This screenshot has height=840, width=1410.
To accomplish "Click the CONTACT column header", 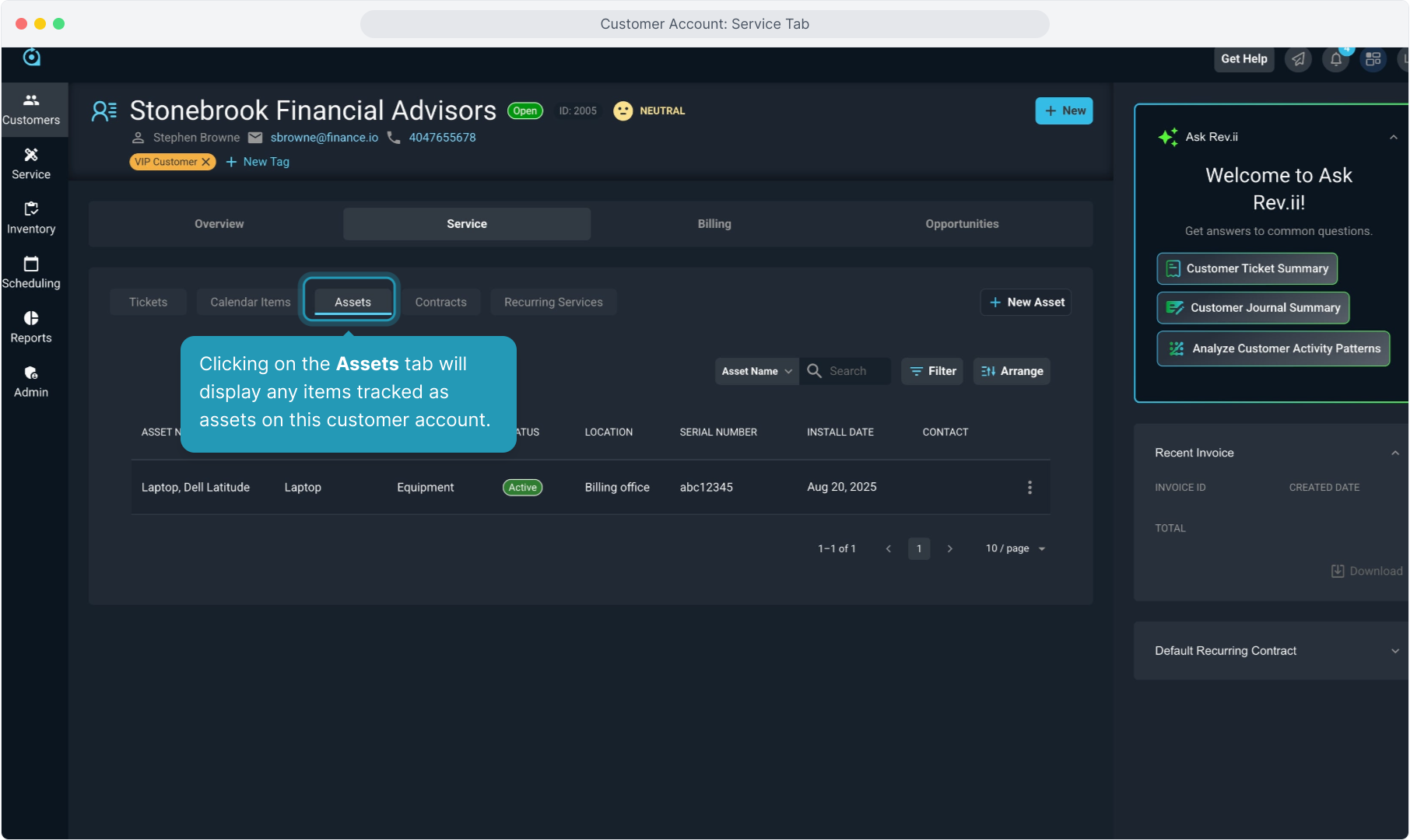I will tap(945, 432).
